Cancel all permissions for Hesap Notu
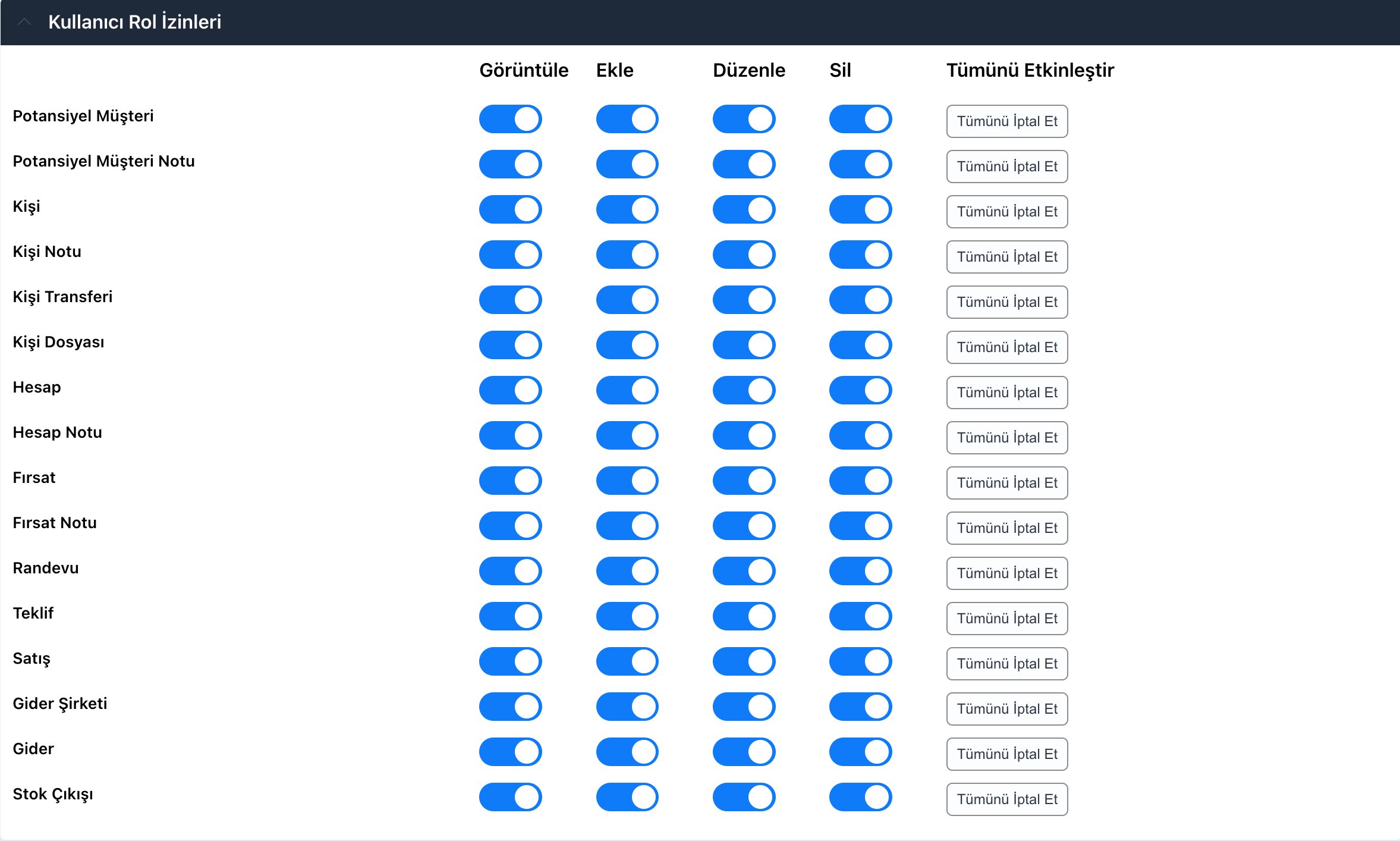Image resolution: width=1400 pixels, height=841 pixels. coord(1007,438)
